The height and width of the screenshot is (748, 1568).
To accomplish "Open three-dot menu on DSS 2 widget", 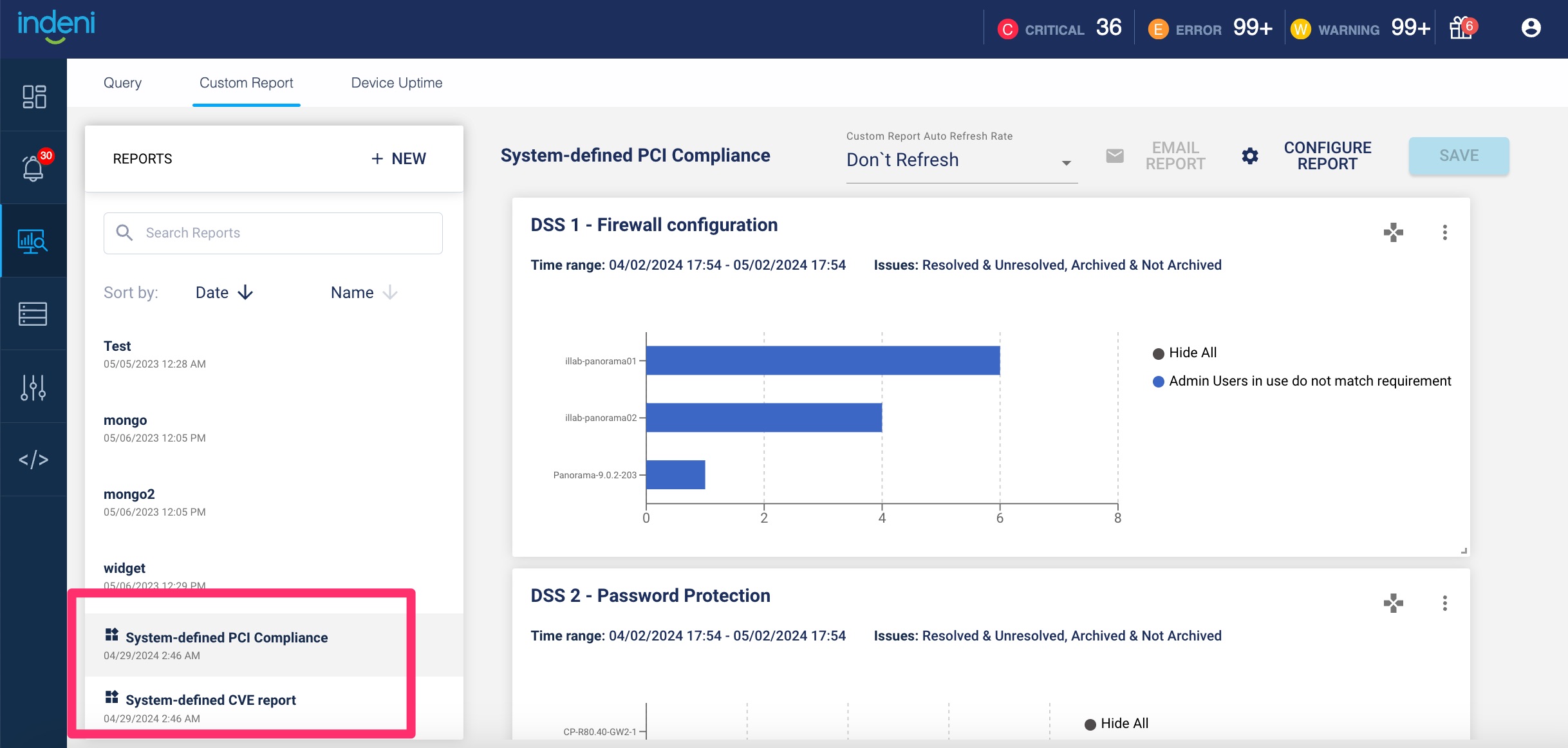I will (x=1445, y=603).
